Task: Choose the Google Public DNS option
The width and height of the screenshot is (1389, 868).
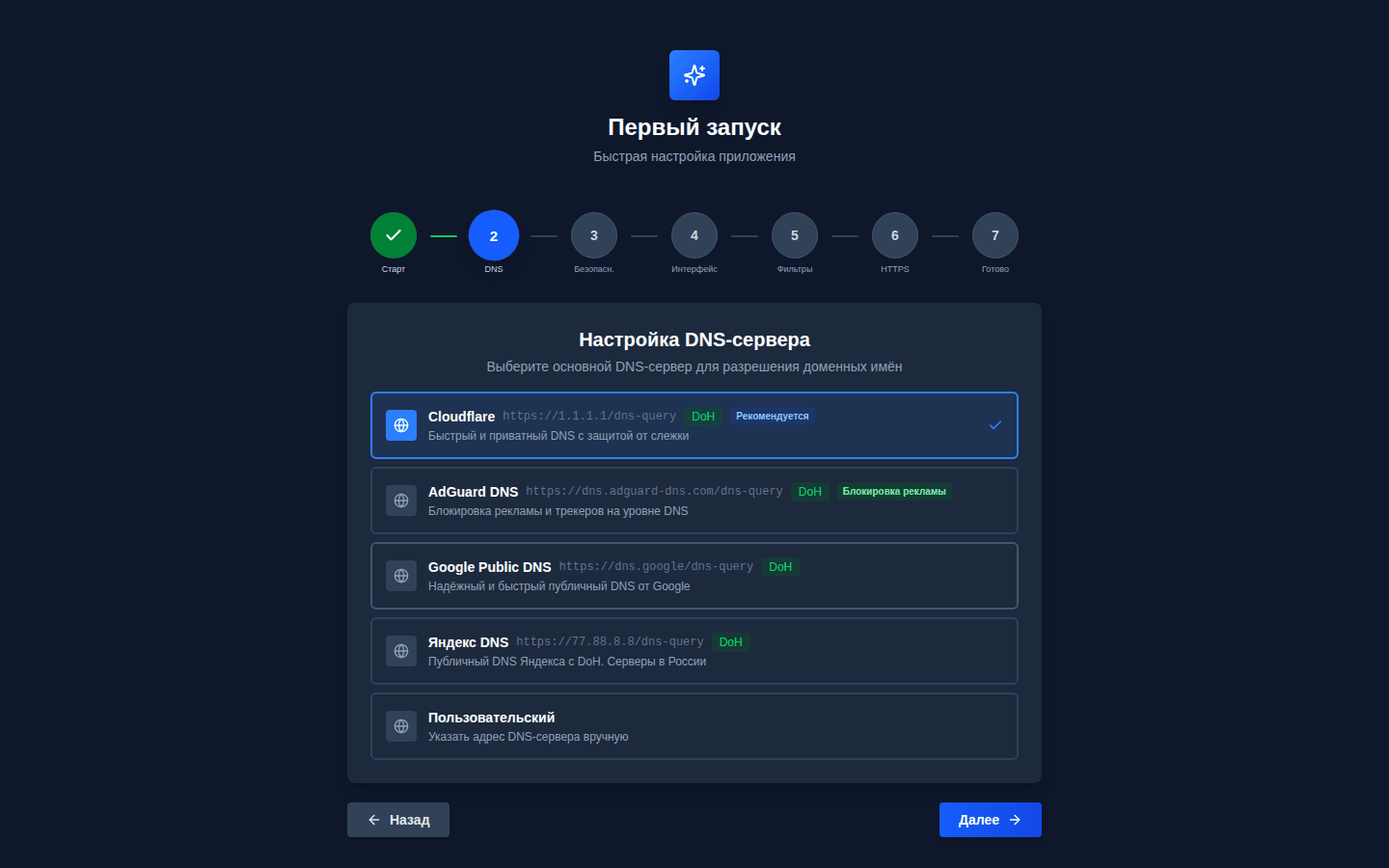Action: 694,576
